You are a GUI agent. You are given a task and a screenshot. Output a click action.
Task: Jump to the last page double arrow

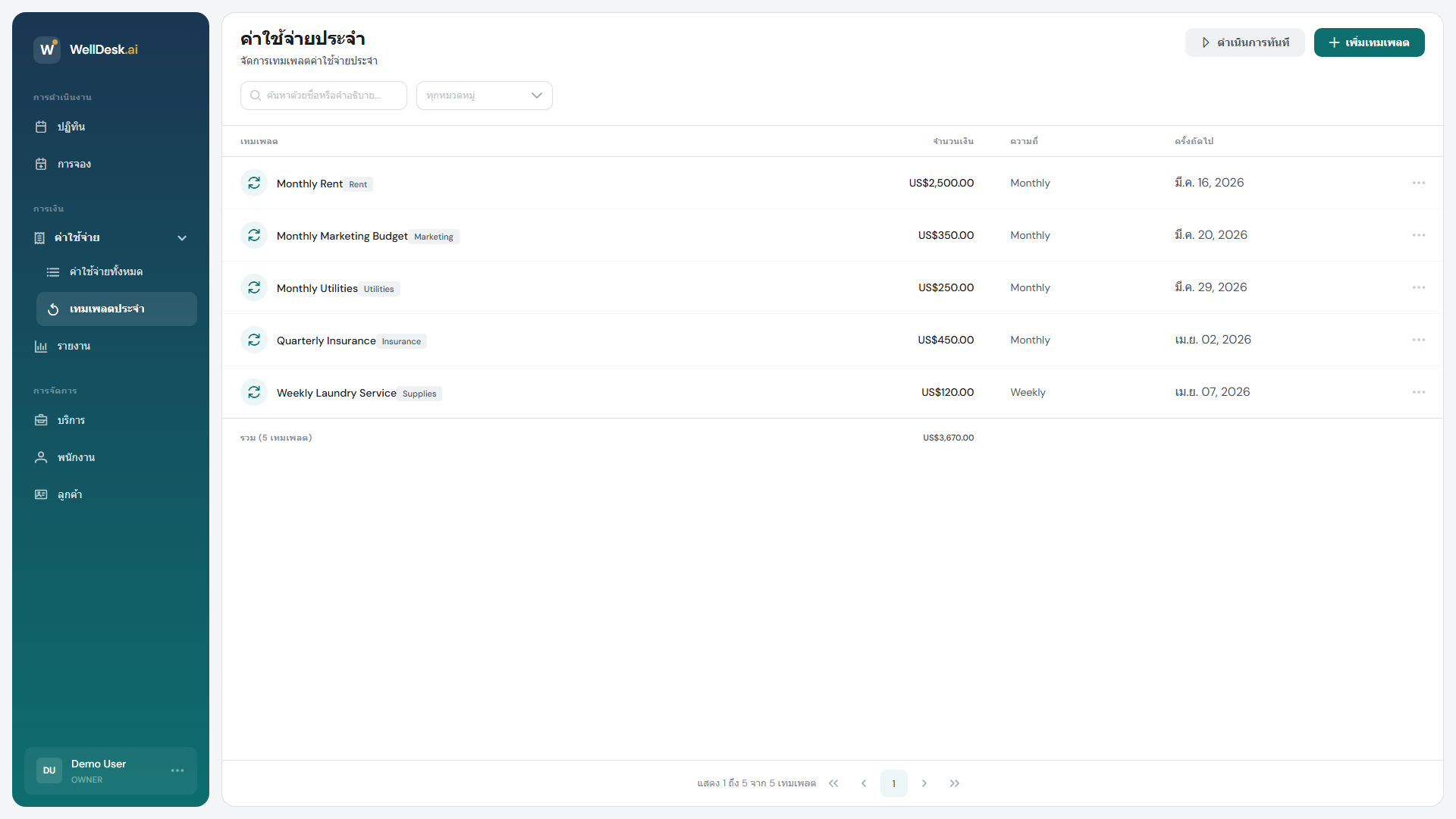coord(954,783)
